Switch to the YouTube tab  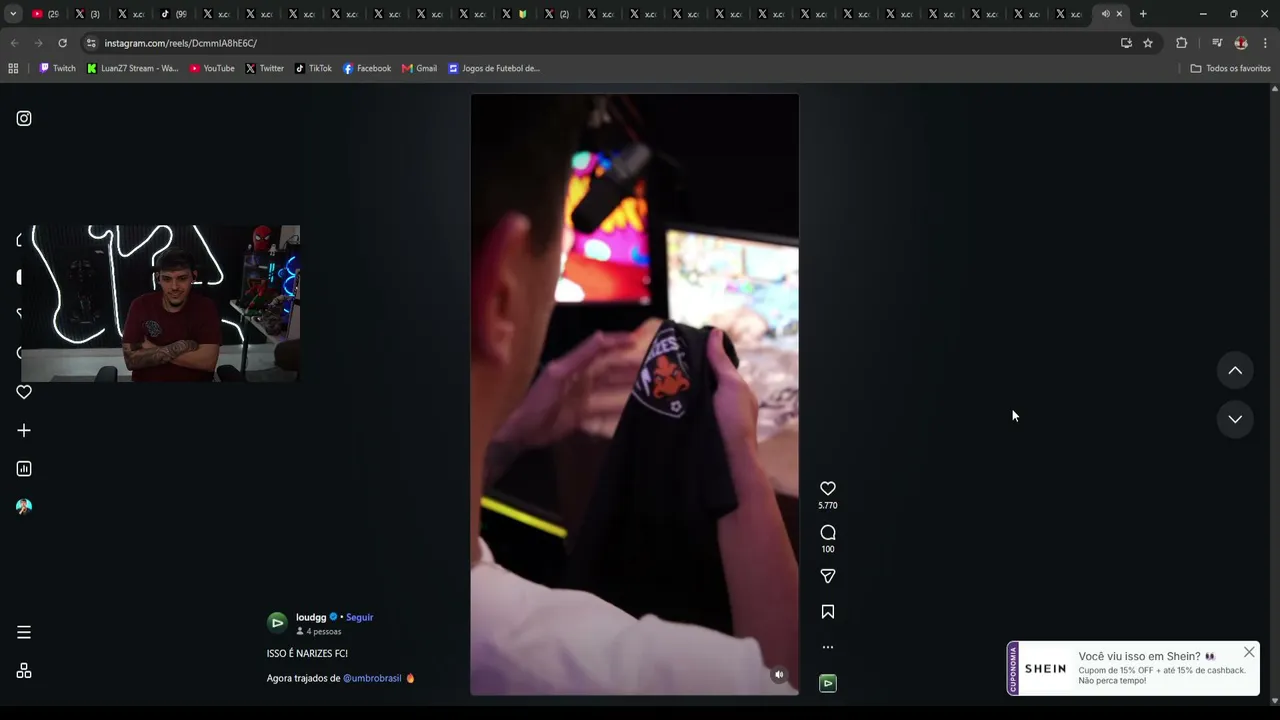point(45,14)
